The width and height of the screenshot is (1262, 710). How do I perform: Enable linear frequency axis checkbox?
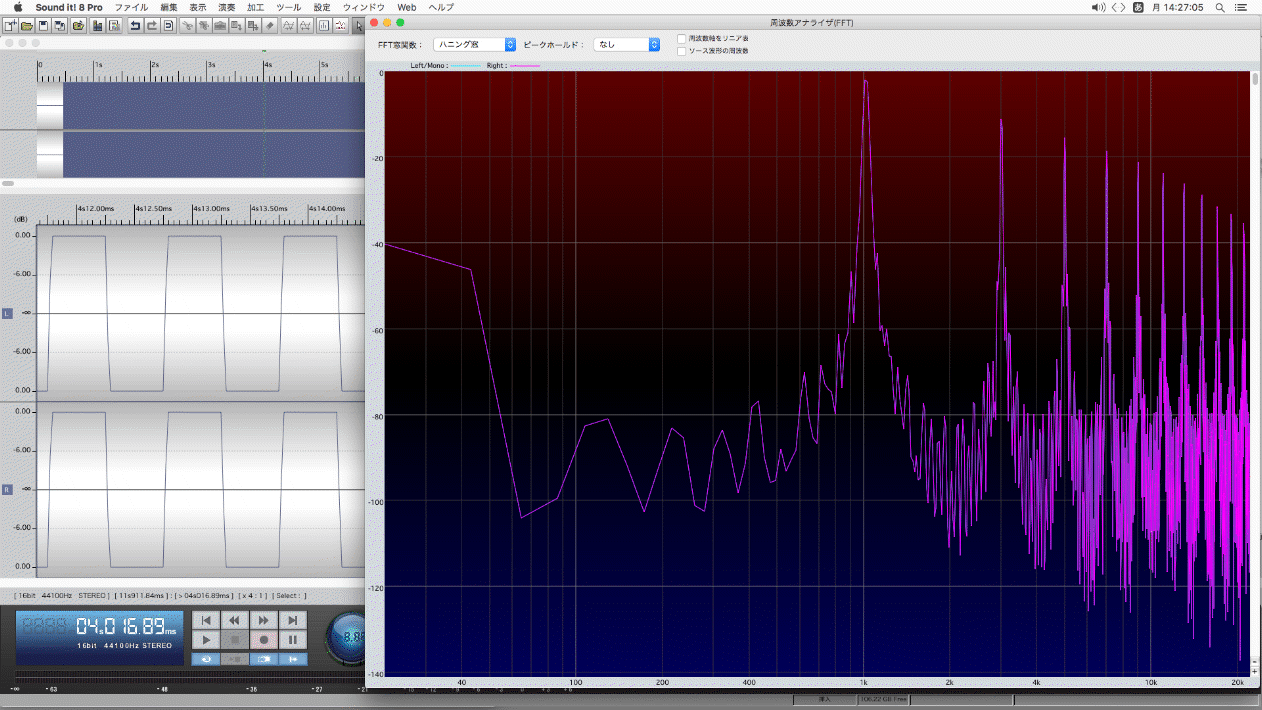681,39
